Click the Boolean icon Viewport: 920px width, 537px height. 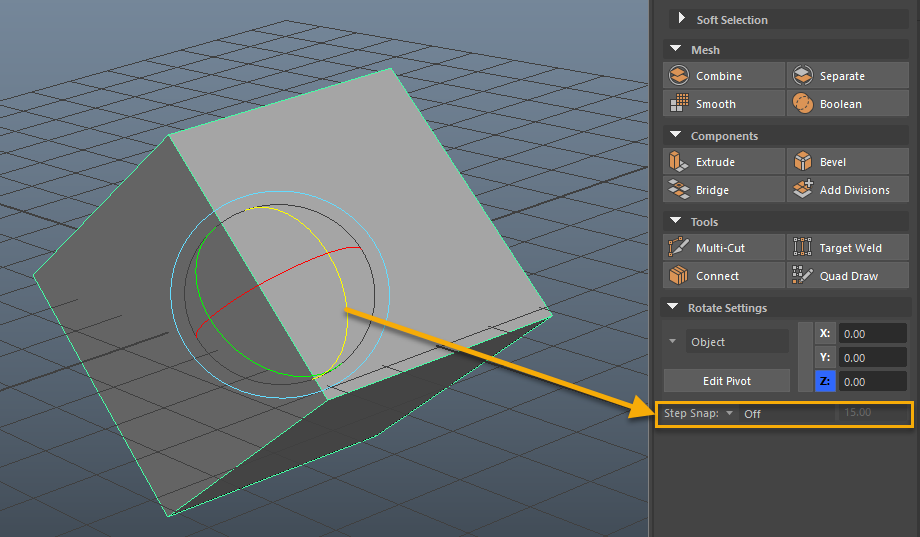click(x=803, y=103)
